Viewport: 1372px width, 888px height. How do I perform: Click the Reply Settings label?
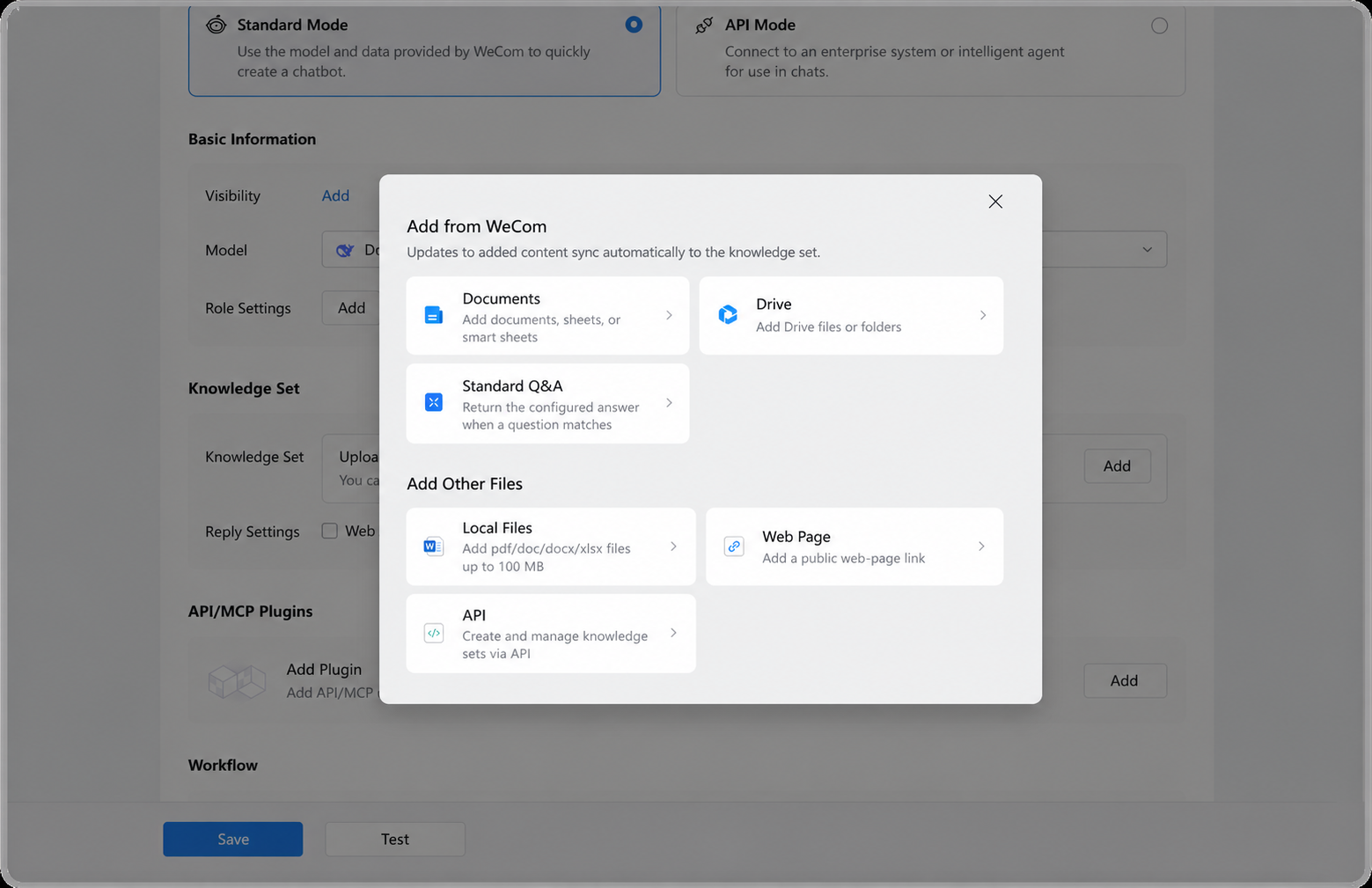click(x=252, y=532)
